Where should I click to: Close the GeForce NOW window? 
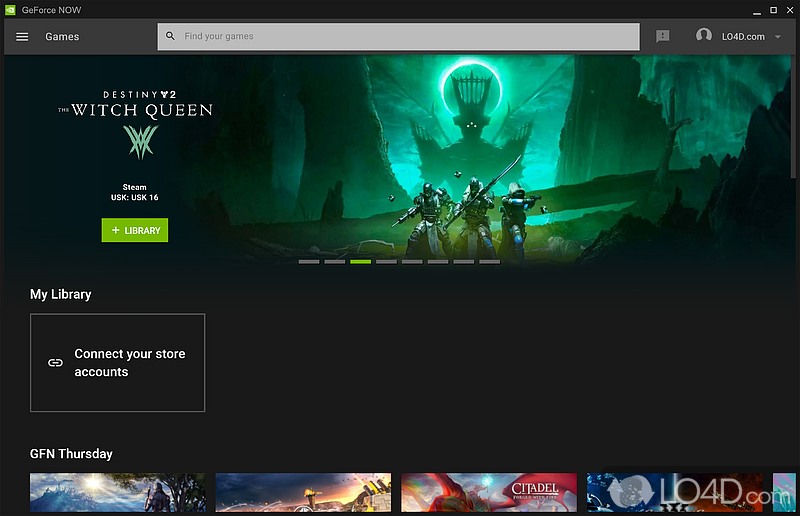pos(790,10)
